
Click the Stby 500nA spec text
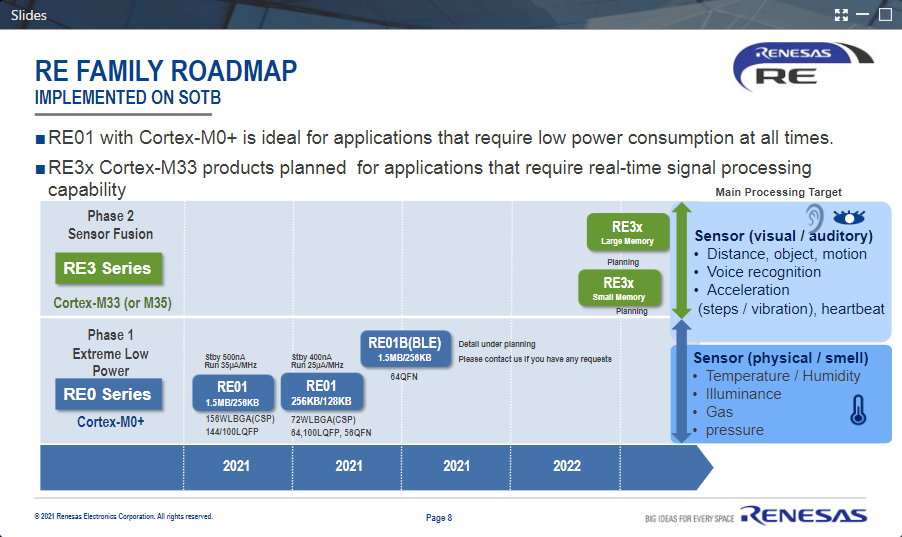pyautogui.click(x=225, y=357)
